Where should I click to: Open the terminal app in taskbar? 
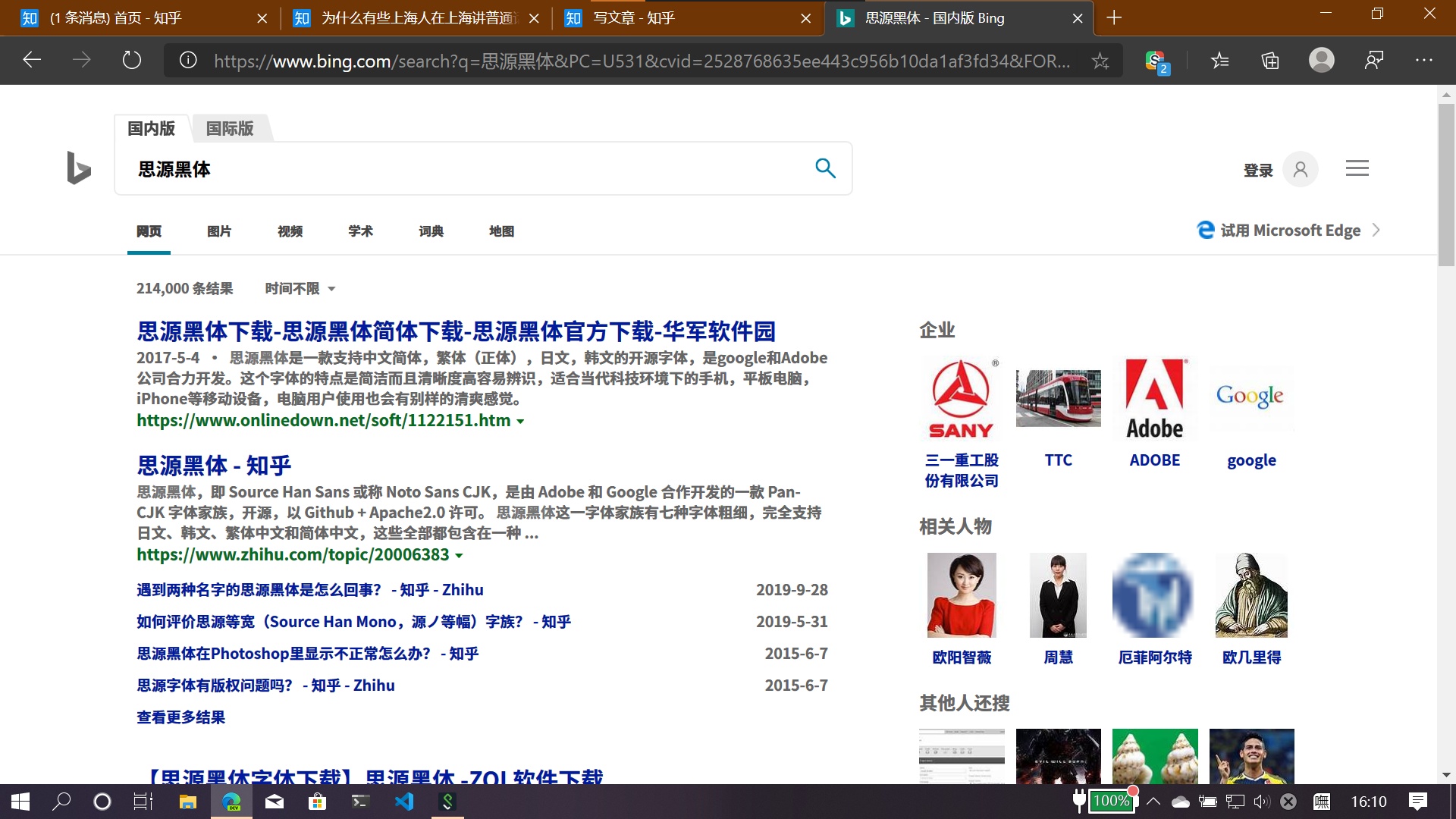[x=360, y=802]
